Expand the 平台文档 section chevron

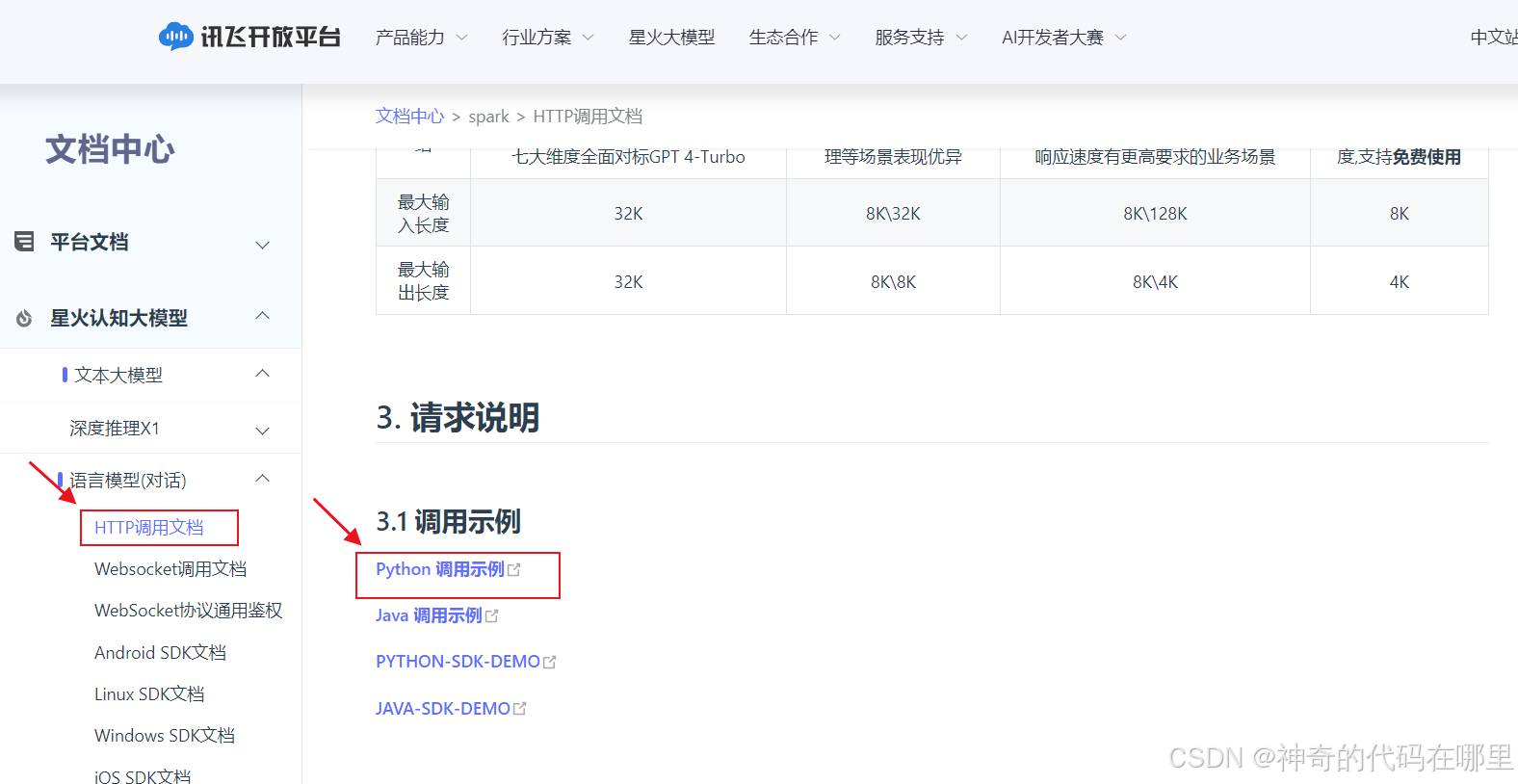[262, 245]
